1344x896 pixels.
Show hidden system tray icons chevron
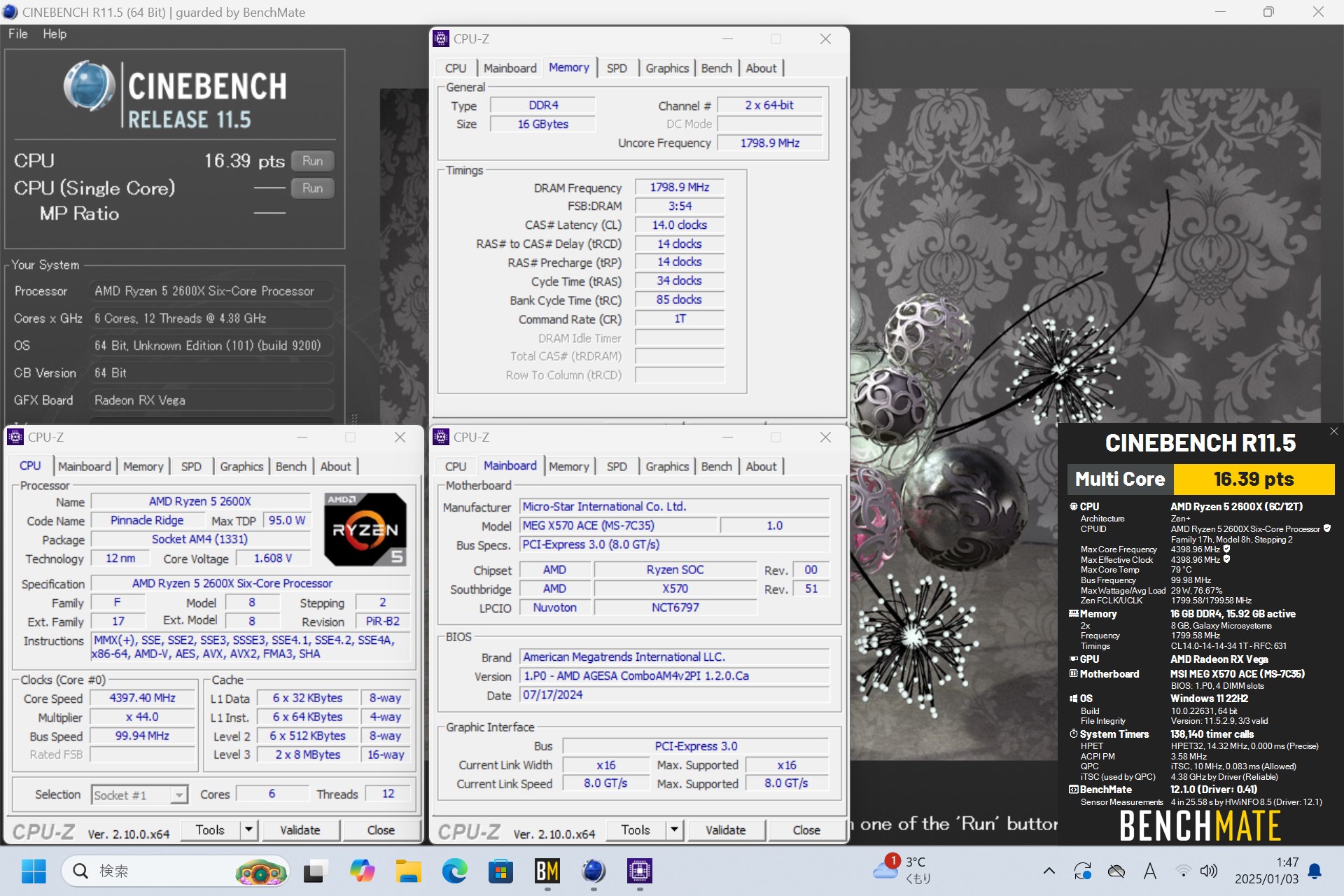1049,871
